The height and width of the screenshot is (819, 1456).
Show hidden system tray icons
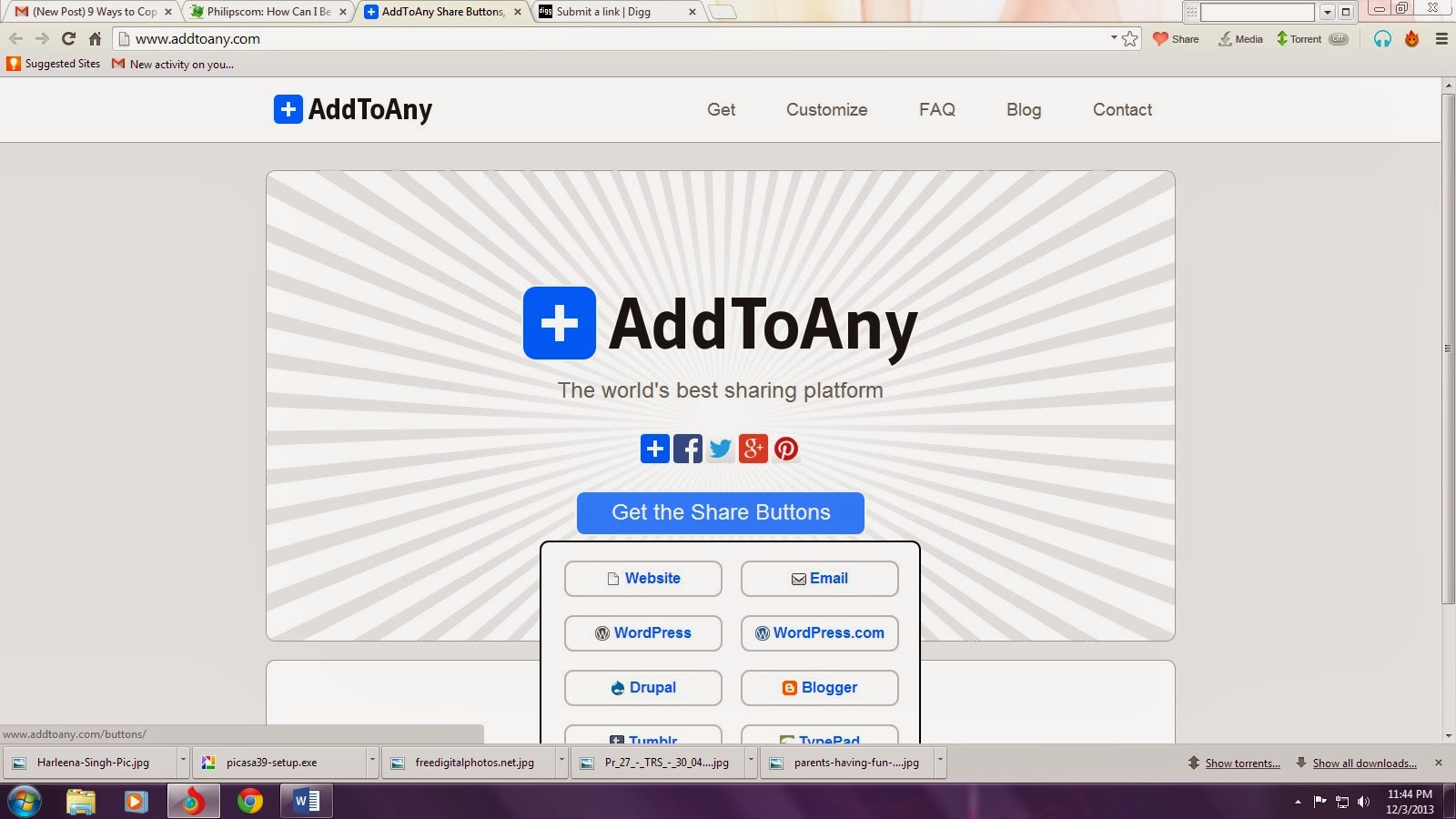tap(1298, 802)
